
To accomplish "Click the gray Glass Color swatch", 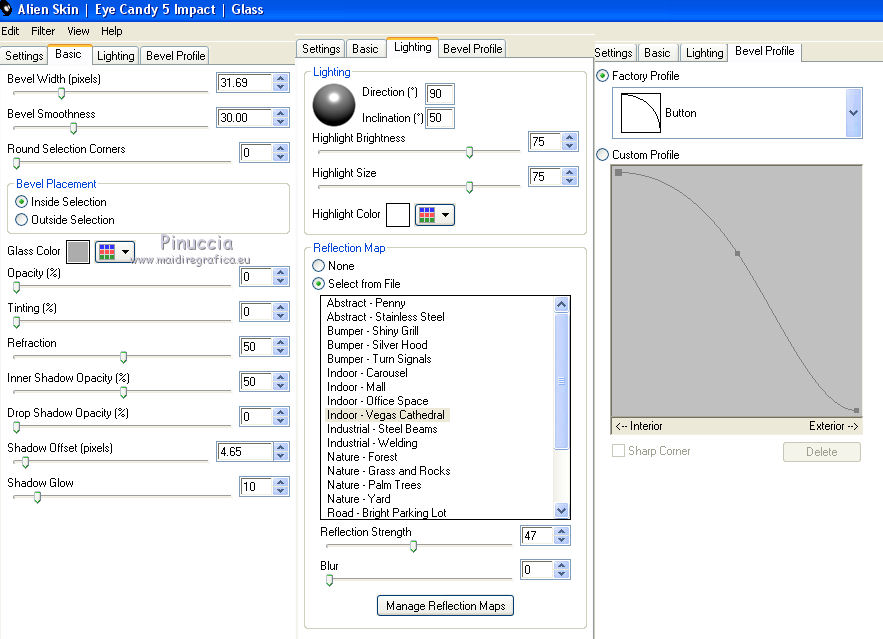I will click(x=78, y=252).
